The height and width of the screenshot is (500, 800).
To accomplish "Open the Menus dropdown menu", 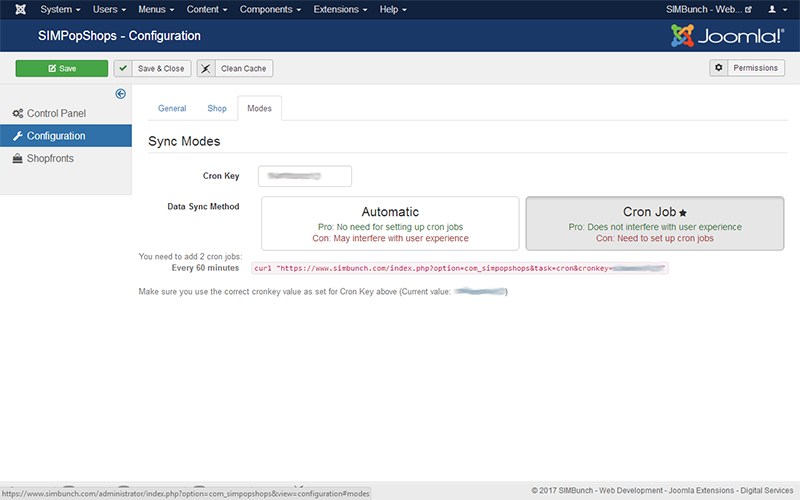I will [x=156, y=9].
